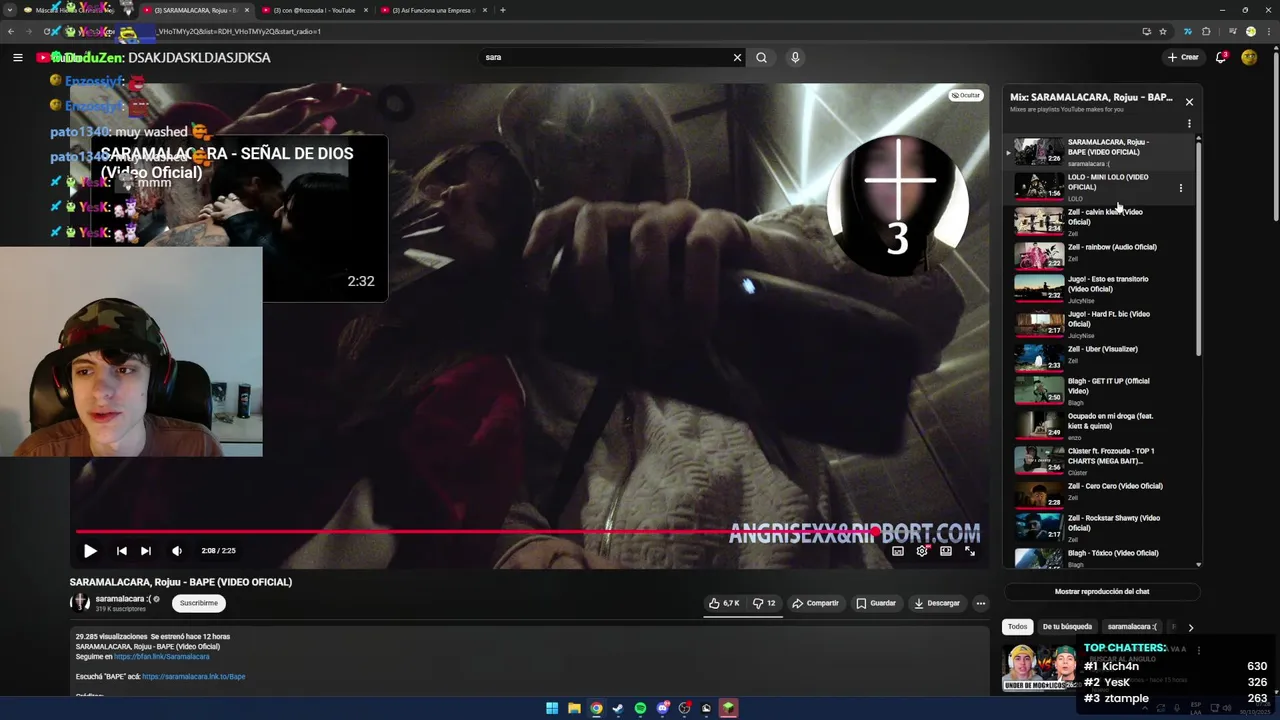Image resolution: width=1280 pixels, height=720 pixels.
Task: Skip to previous video
Action: coord(122,551)
